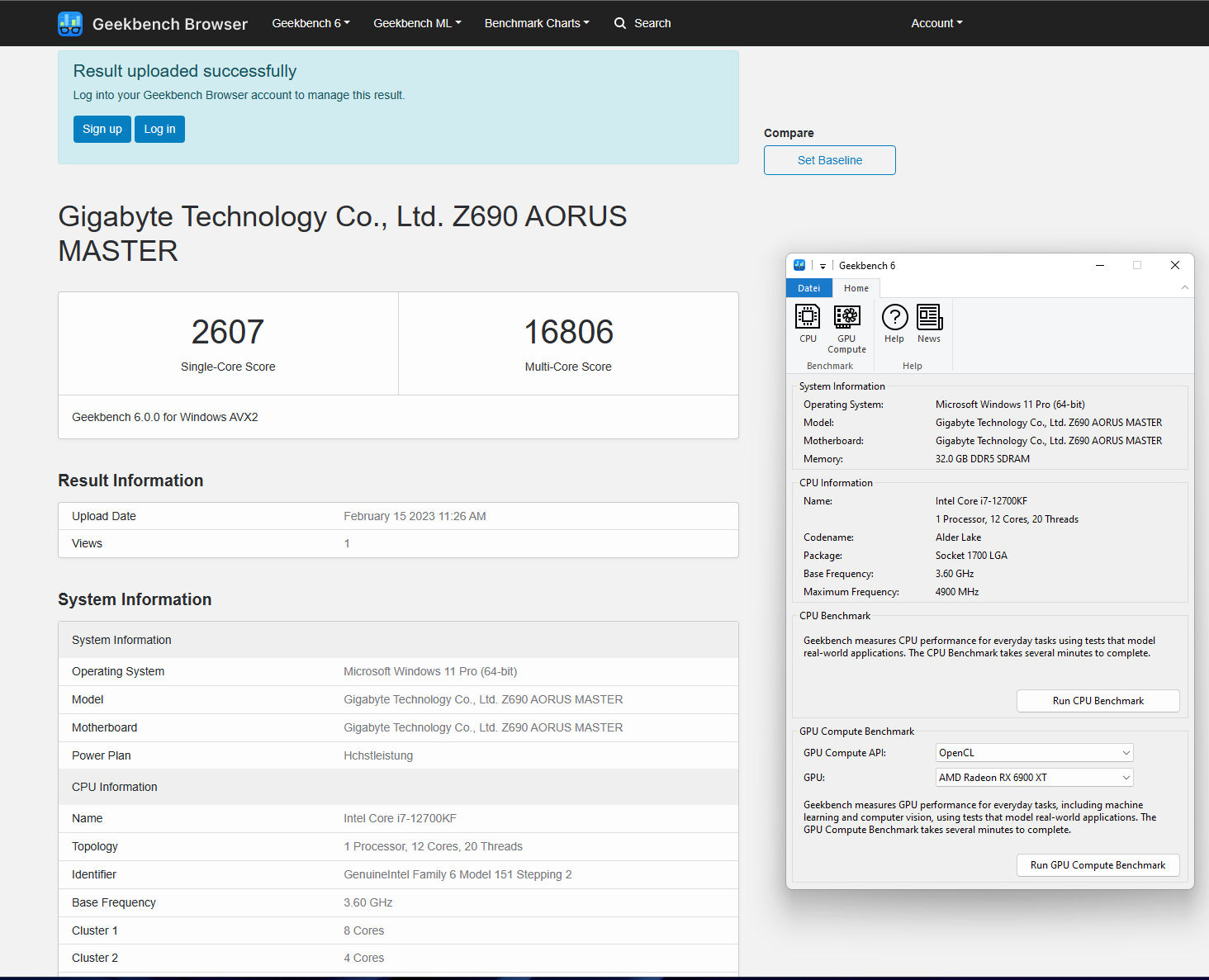Open the Help ribbon icon
The image size is (1209, 980).
click(x=894, y=324)
